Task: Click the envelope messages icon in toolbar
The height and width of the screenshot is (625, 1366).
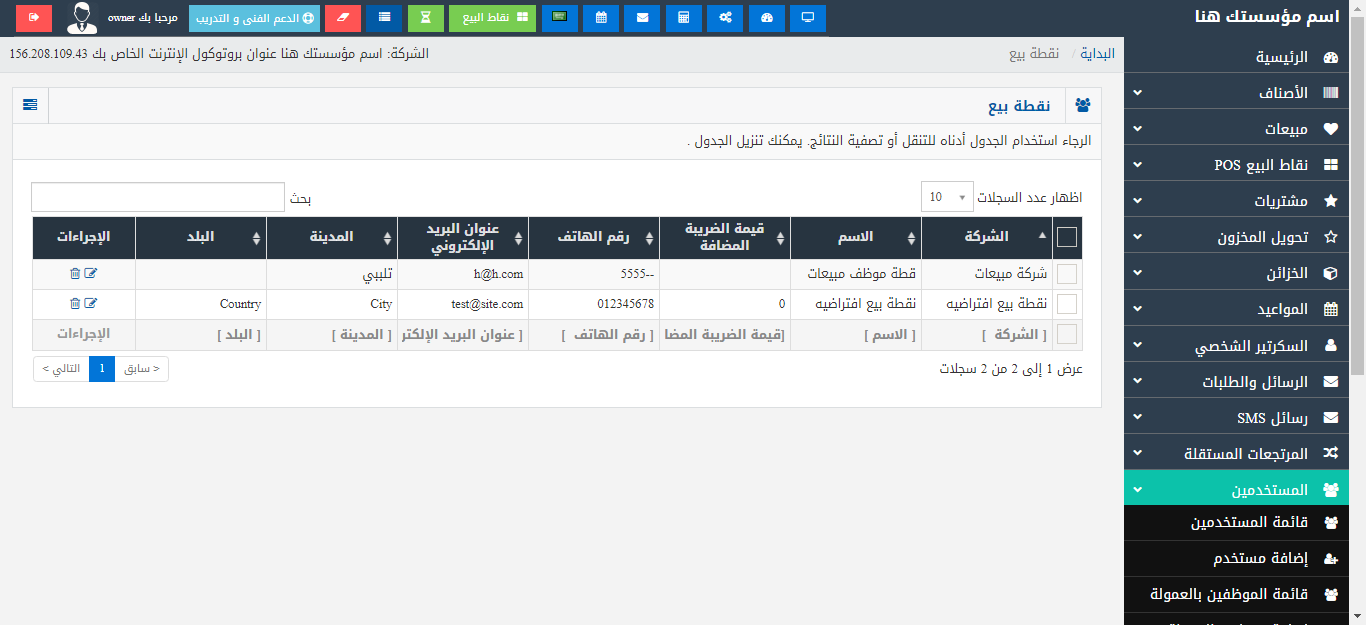Action: (x=642, y=18)
